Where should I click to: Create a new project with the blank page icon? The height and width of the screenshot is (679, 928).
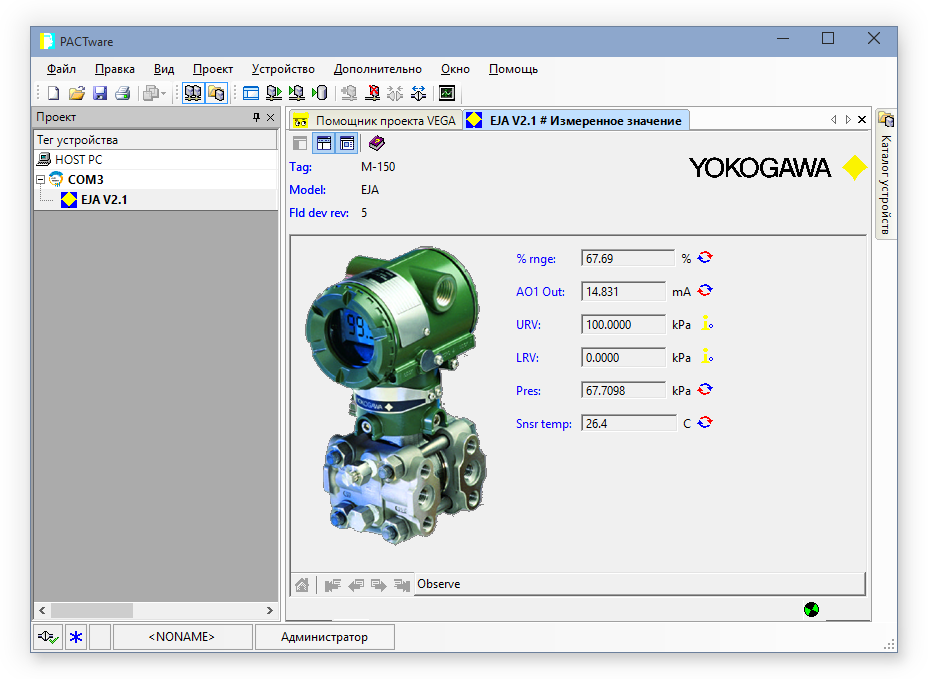[53, 93]
